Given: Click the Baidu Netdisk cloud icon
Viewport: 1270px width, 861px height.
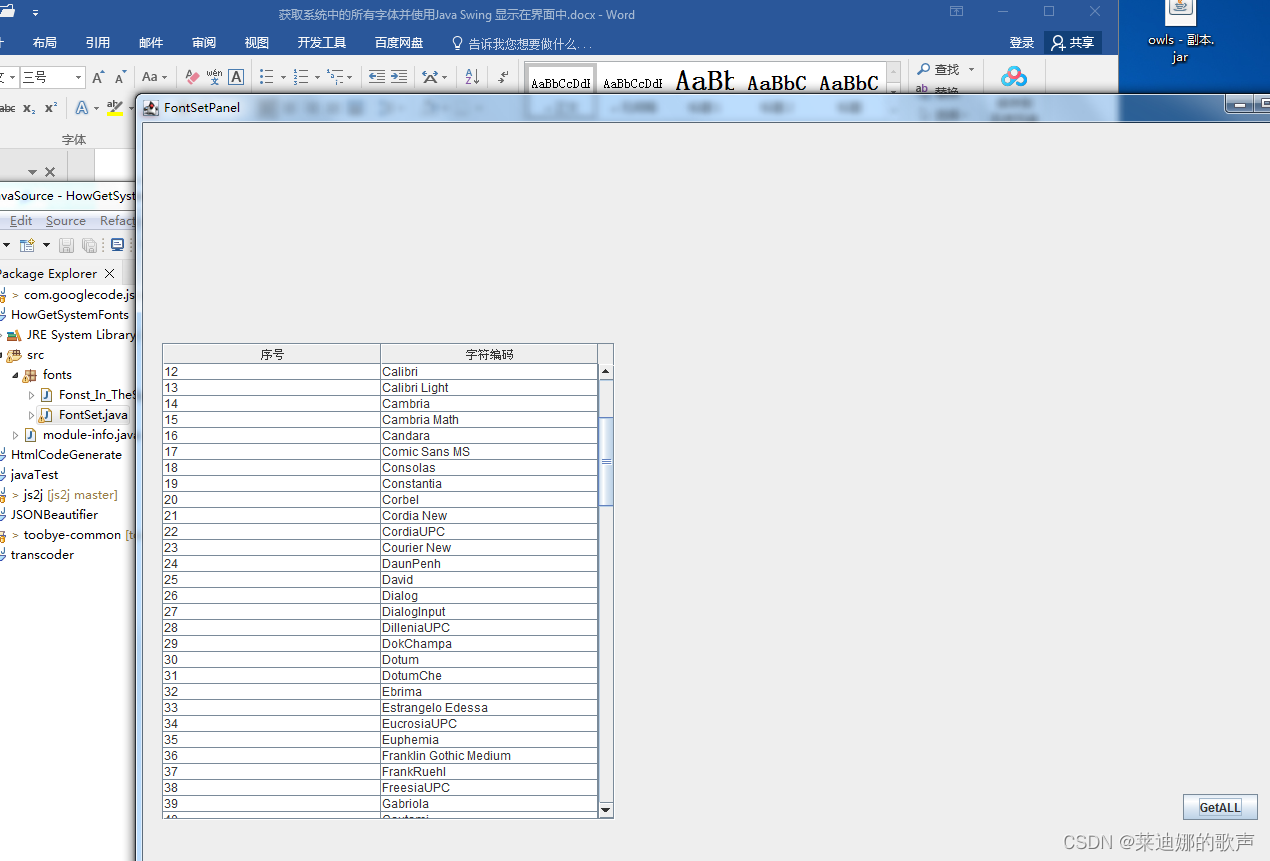Looking at the screenshot, I should [x=1015, y=76].
